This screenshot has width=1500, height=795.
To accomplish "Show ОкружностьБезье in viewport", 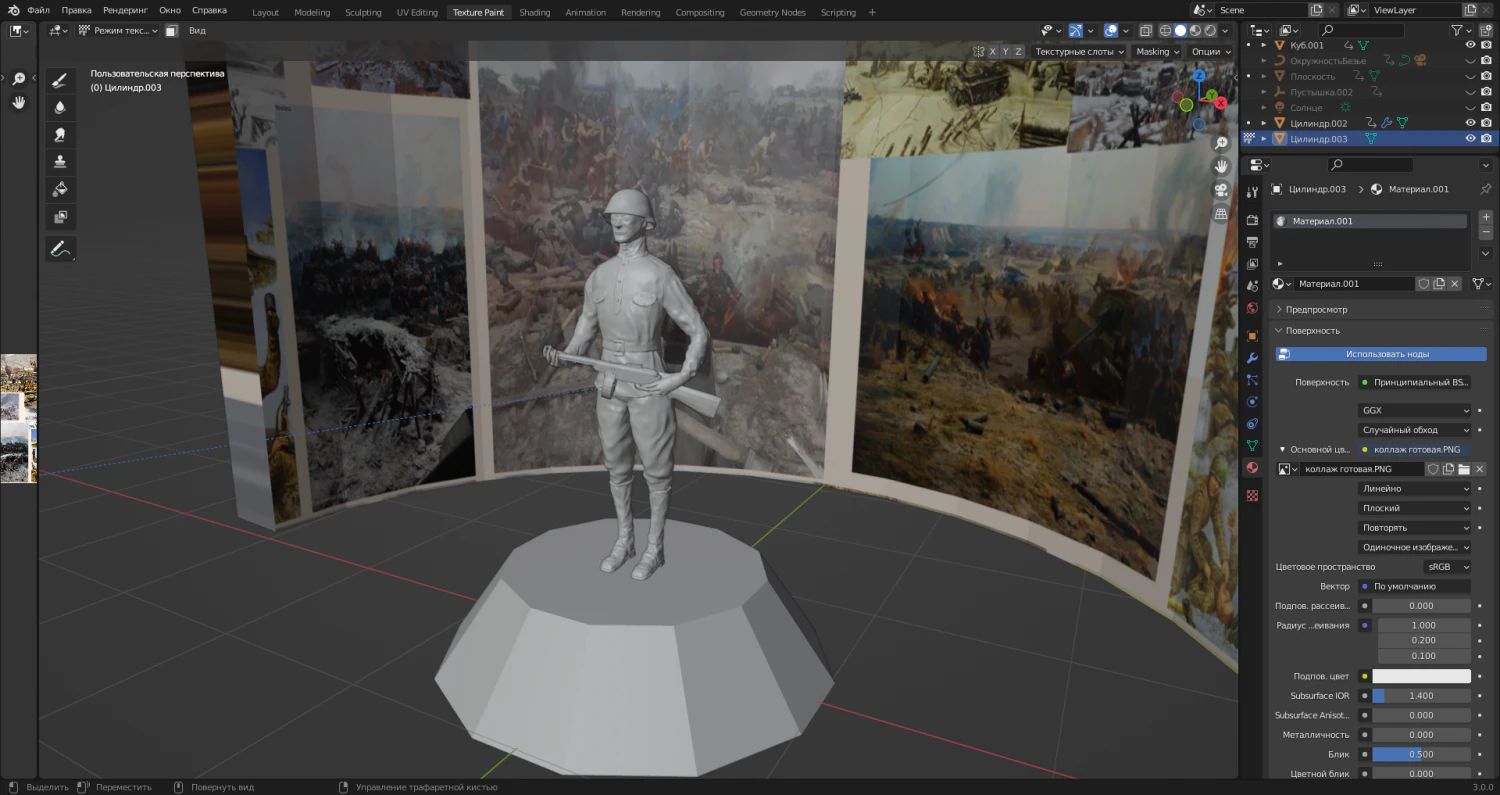I will [1470, 61].
